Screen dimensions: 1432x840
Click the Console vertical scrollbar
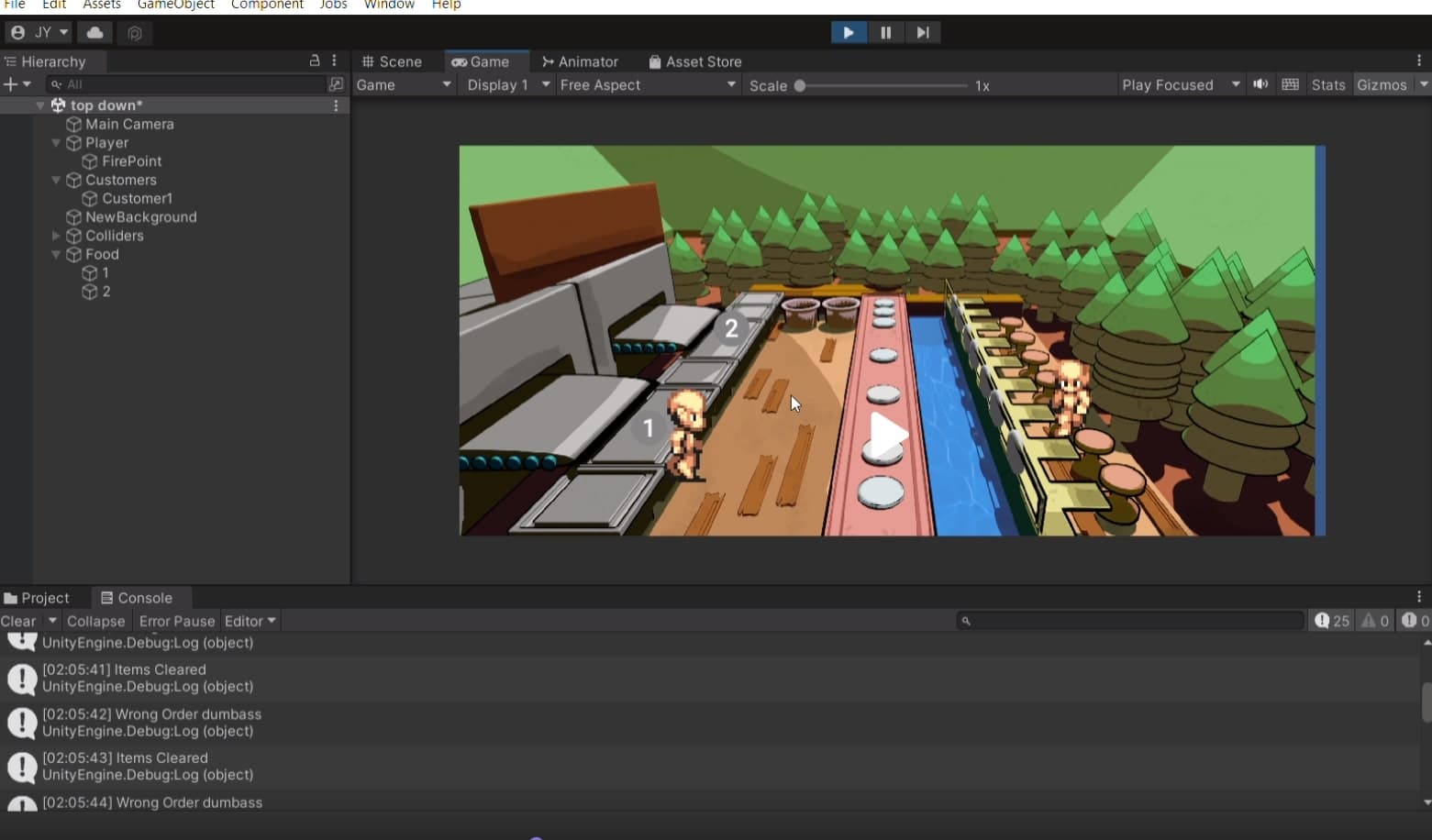coord(1426,703)
